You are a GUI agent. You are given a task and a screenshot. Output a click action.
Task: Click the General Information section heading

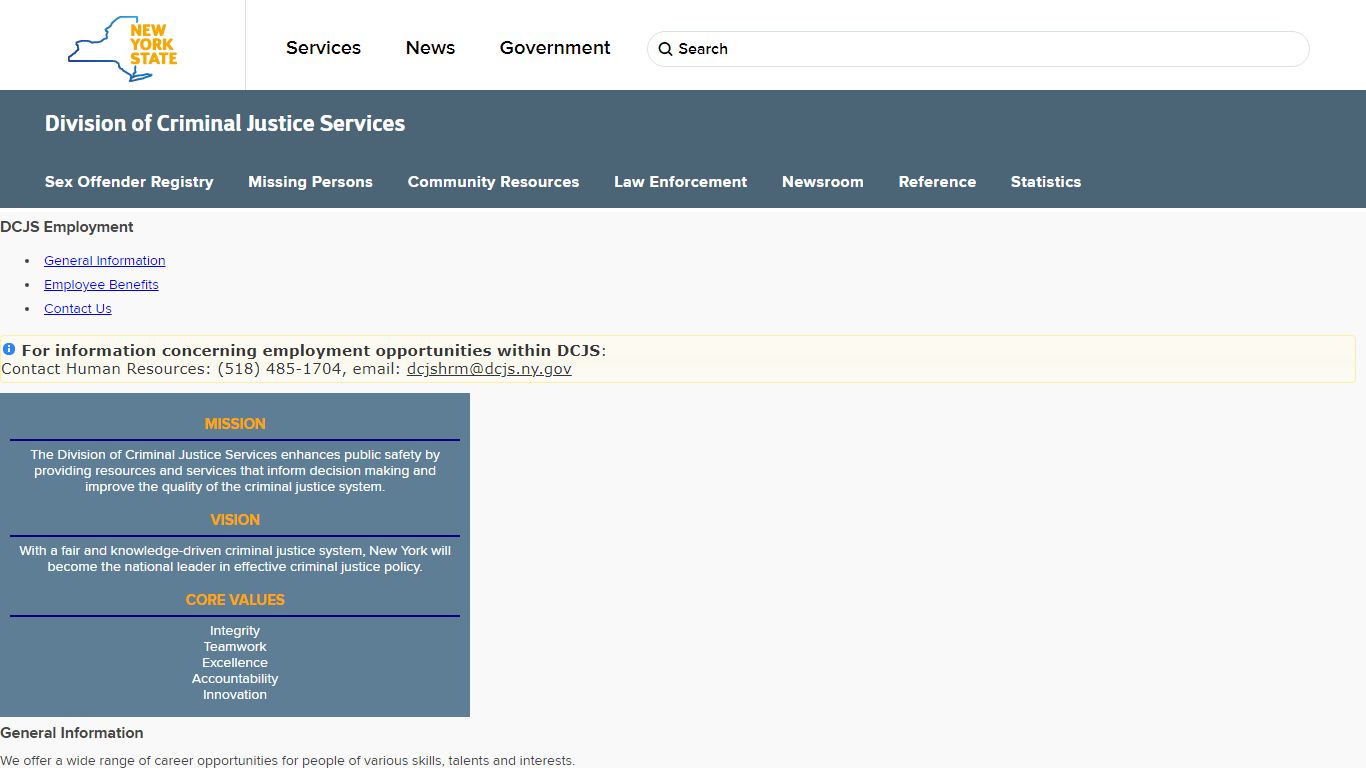[x=72, y=733]
